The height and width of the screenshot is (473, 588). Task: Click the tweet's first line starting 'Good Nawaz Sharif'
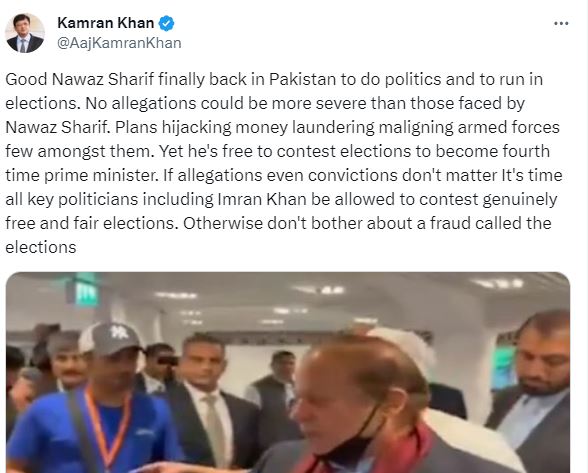tap(274, 79)
